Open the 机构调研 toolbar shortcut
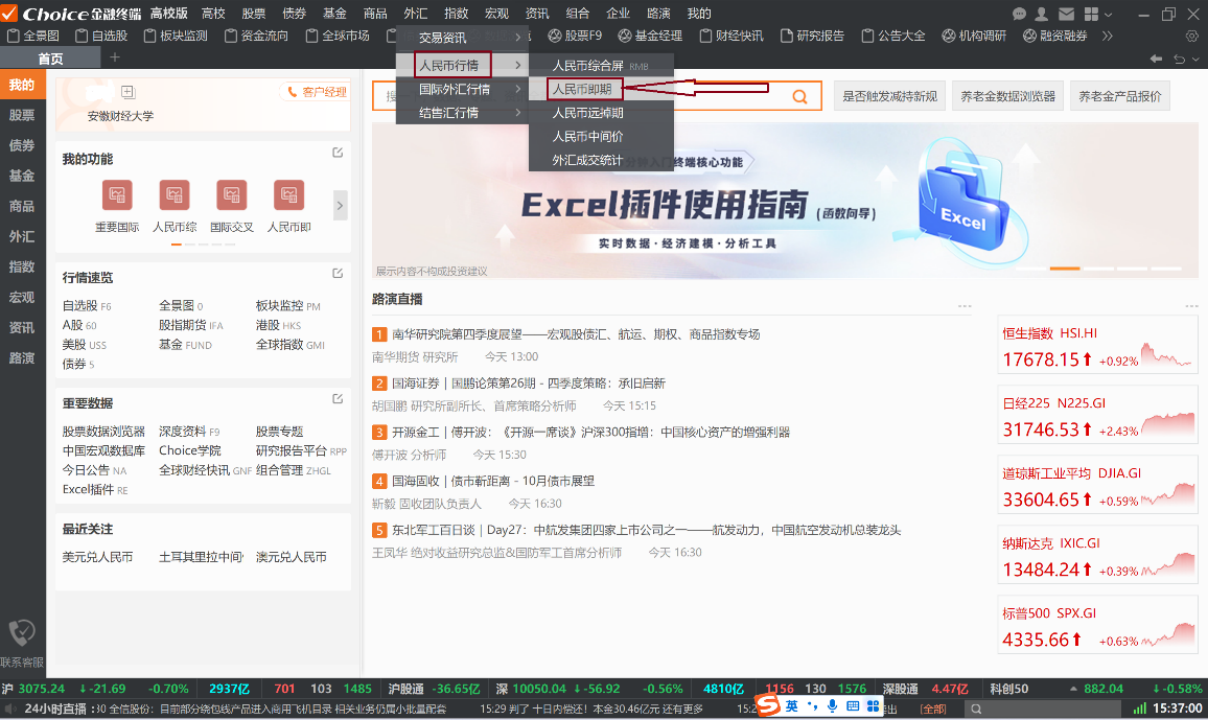 pyautogui.click(x=974, y=36)
